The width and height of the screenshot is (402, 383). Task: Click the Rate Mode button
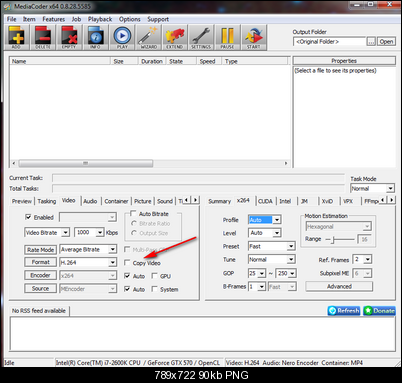tap(40, 250)
